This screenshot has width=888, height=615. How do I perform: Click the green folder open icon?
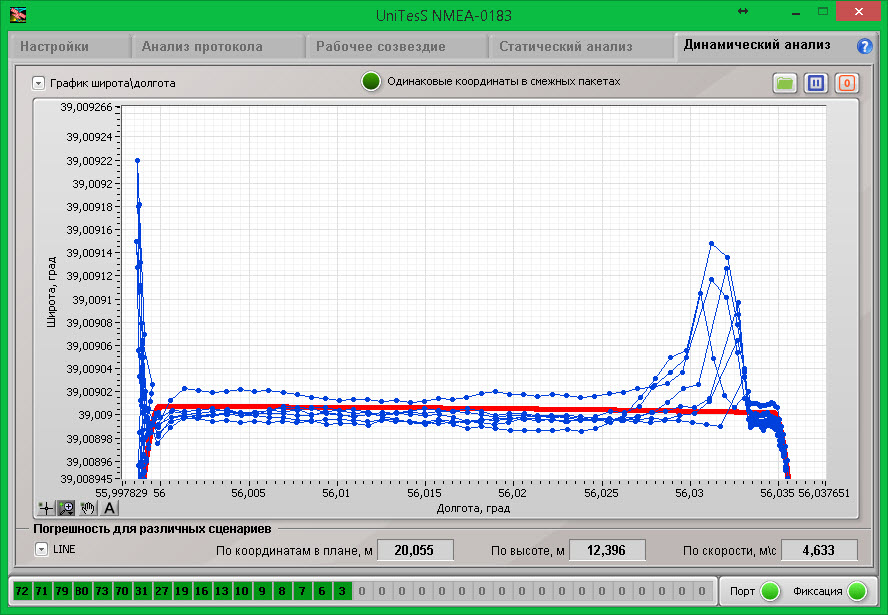tap(785, 83)
